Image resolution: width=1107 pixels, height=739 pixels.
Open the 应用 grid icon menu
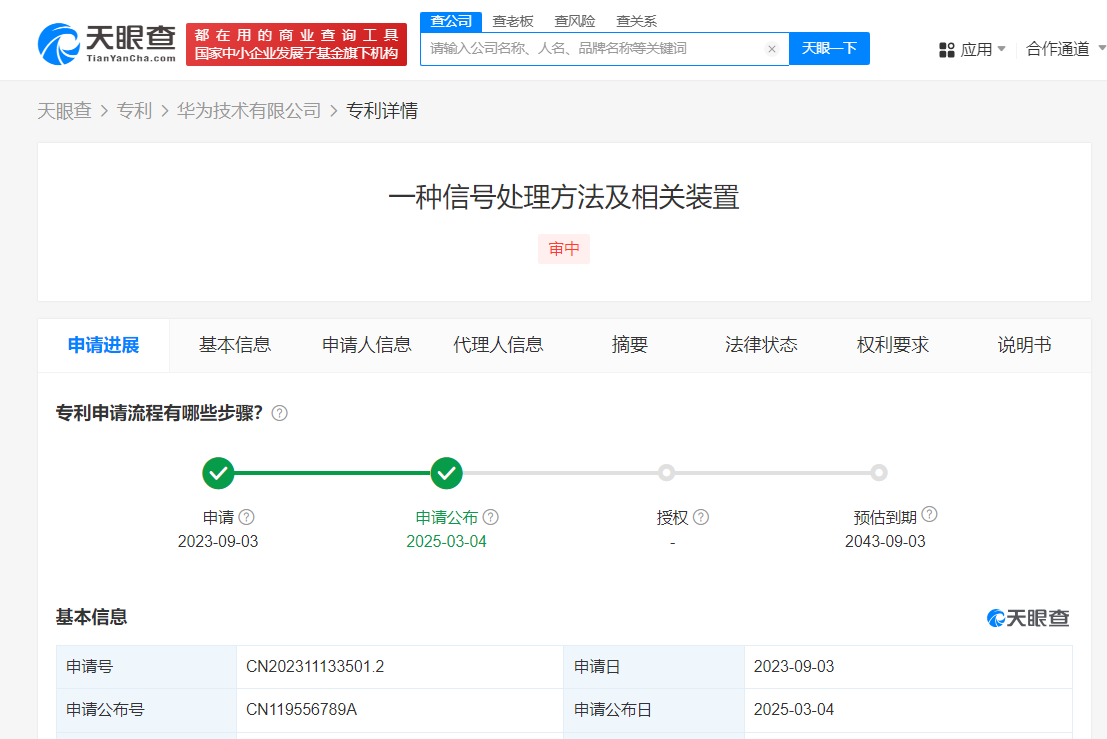point(947,49)
